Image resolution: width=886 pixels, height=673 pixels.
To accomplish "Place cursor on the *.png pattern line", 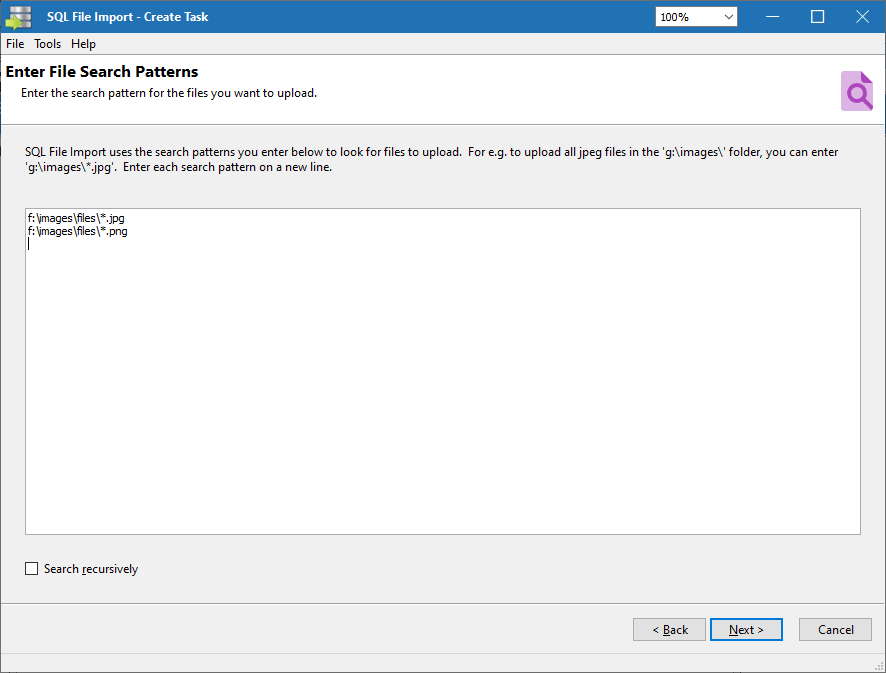I will [x=77, y=231].
